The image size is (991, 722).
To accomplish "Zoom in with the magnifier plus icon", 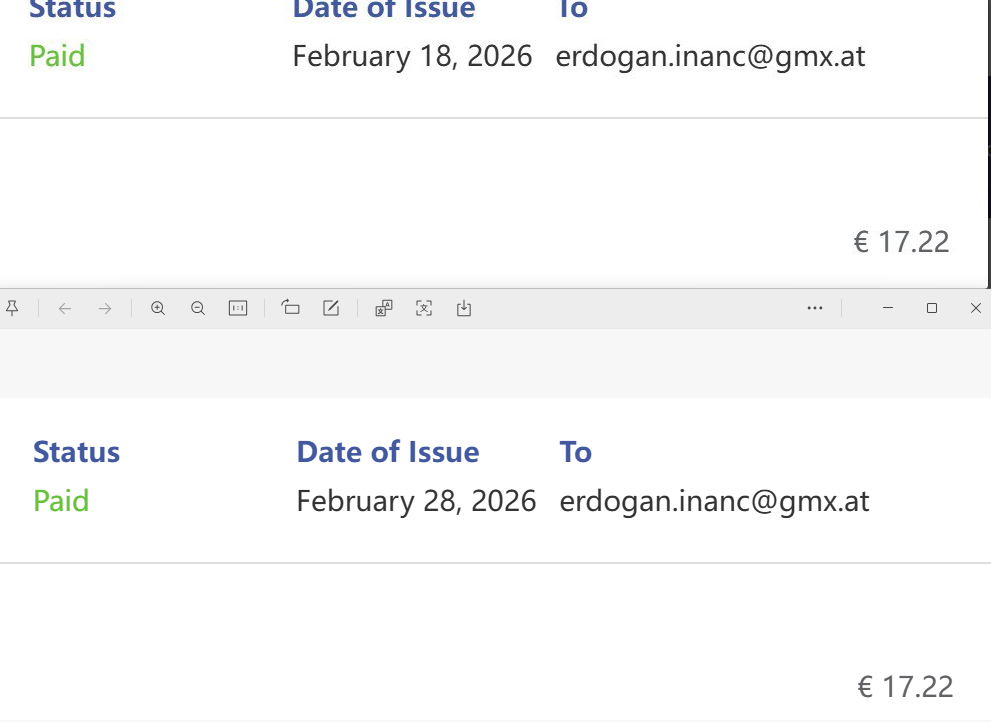I will (x=158, y=309).
